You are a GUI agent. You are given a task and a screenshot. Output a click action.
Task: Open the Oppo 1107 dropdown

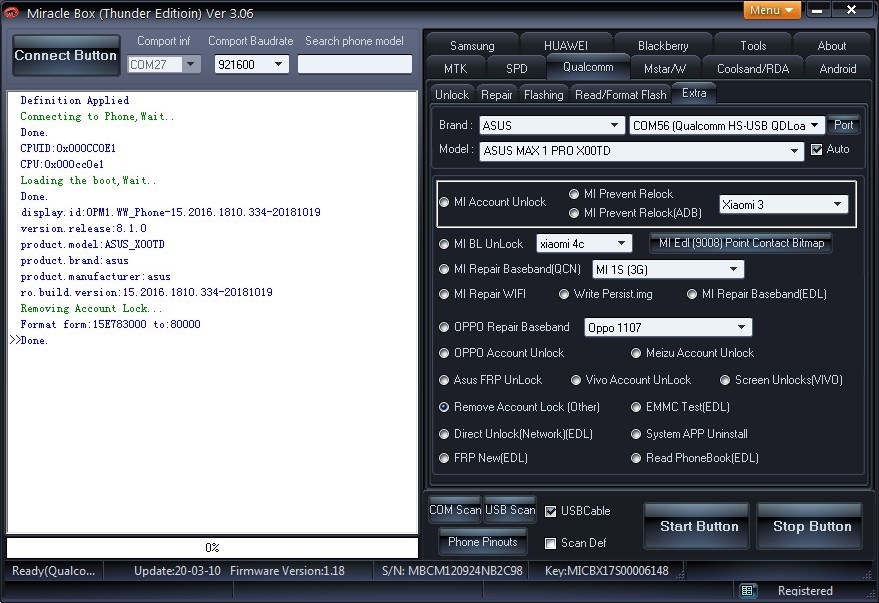(x=668, y=327)
